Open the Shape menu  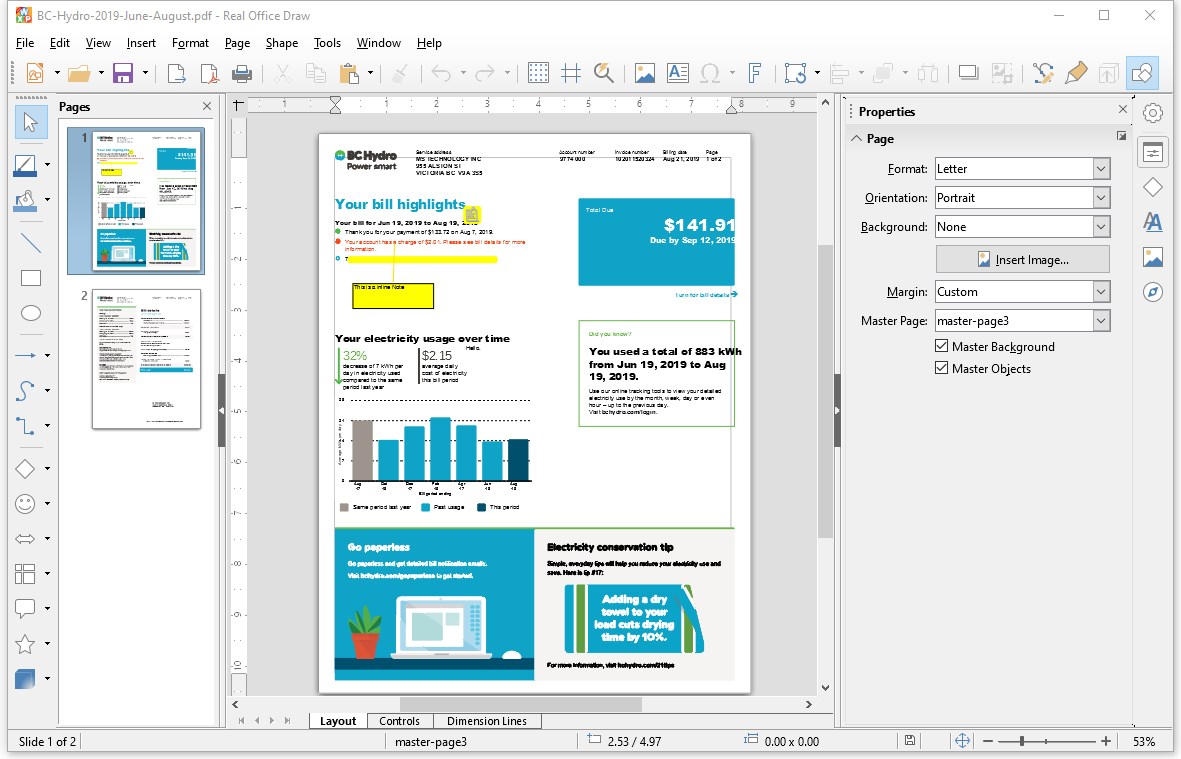point(282,43)
